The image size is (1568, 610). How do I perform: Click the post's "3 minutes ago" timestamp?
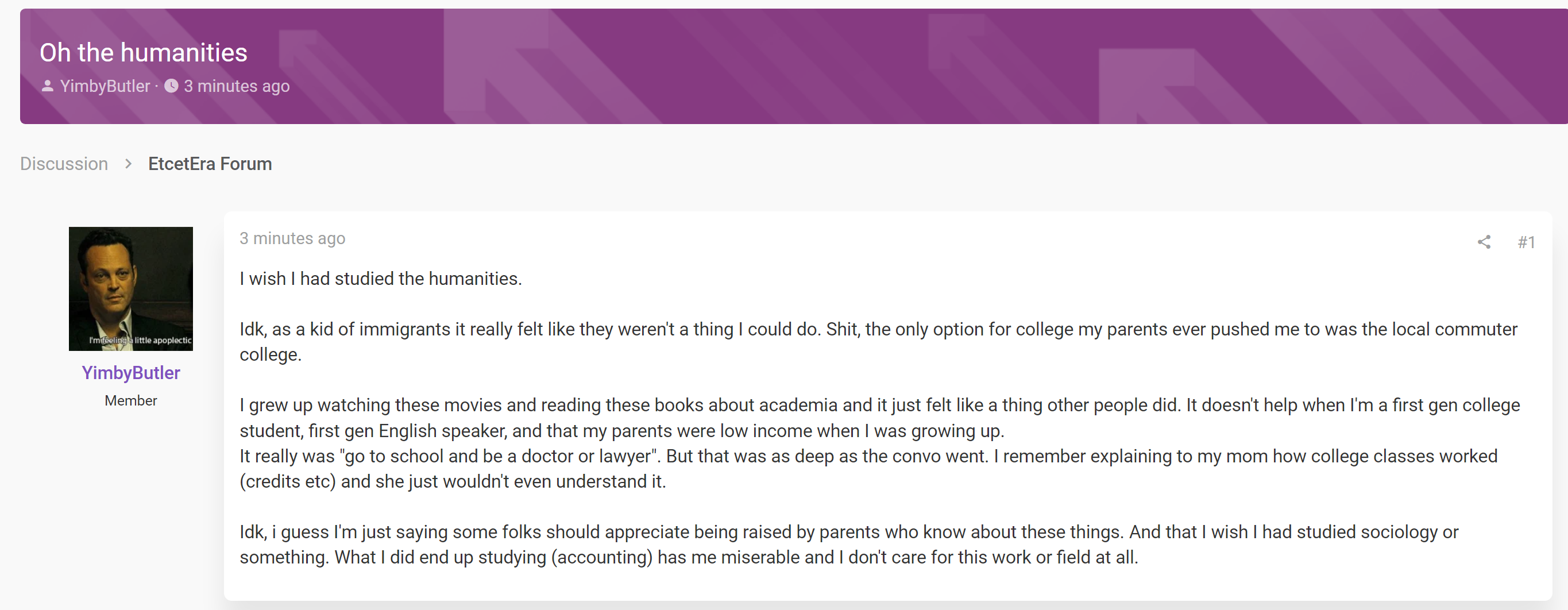292,238
